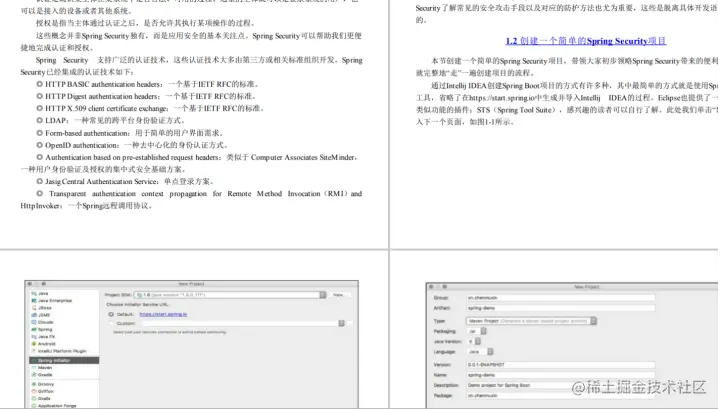Open the section 1.2 Spring Security heading link
720x409 pixels.
point(585,41)
